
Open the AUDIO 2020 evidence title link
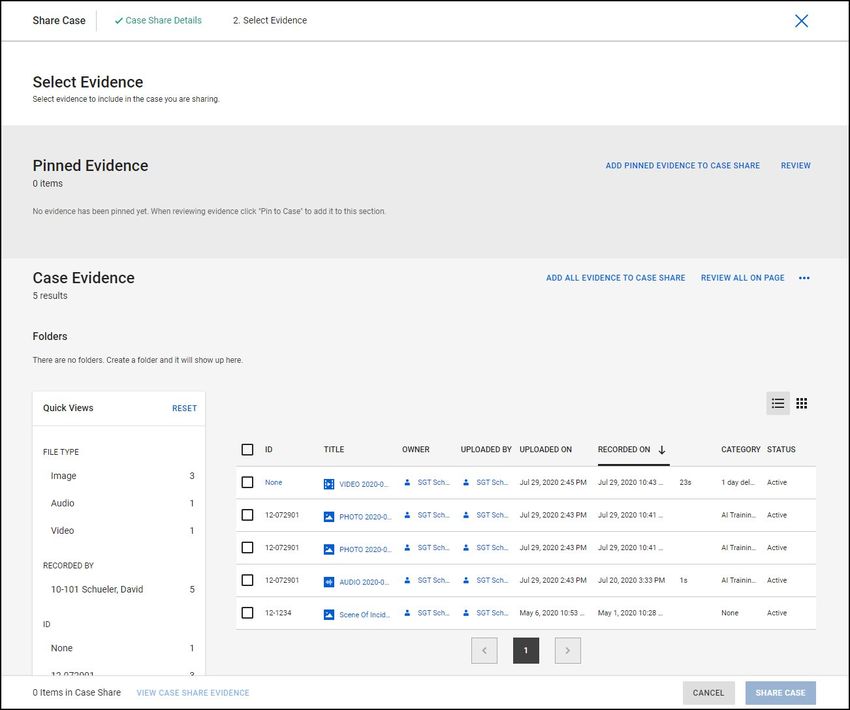click(364, 582)
